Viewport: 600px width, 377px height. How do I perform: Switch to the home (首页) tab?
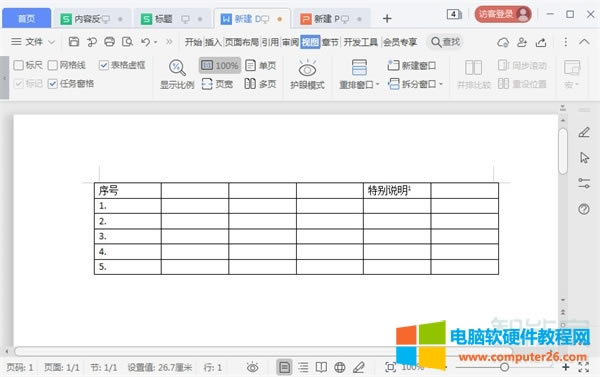pos(26,18)
